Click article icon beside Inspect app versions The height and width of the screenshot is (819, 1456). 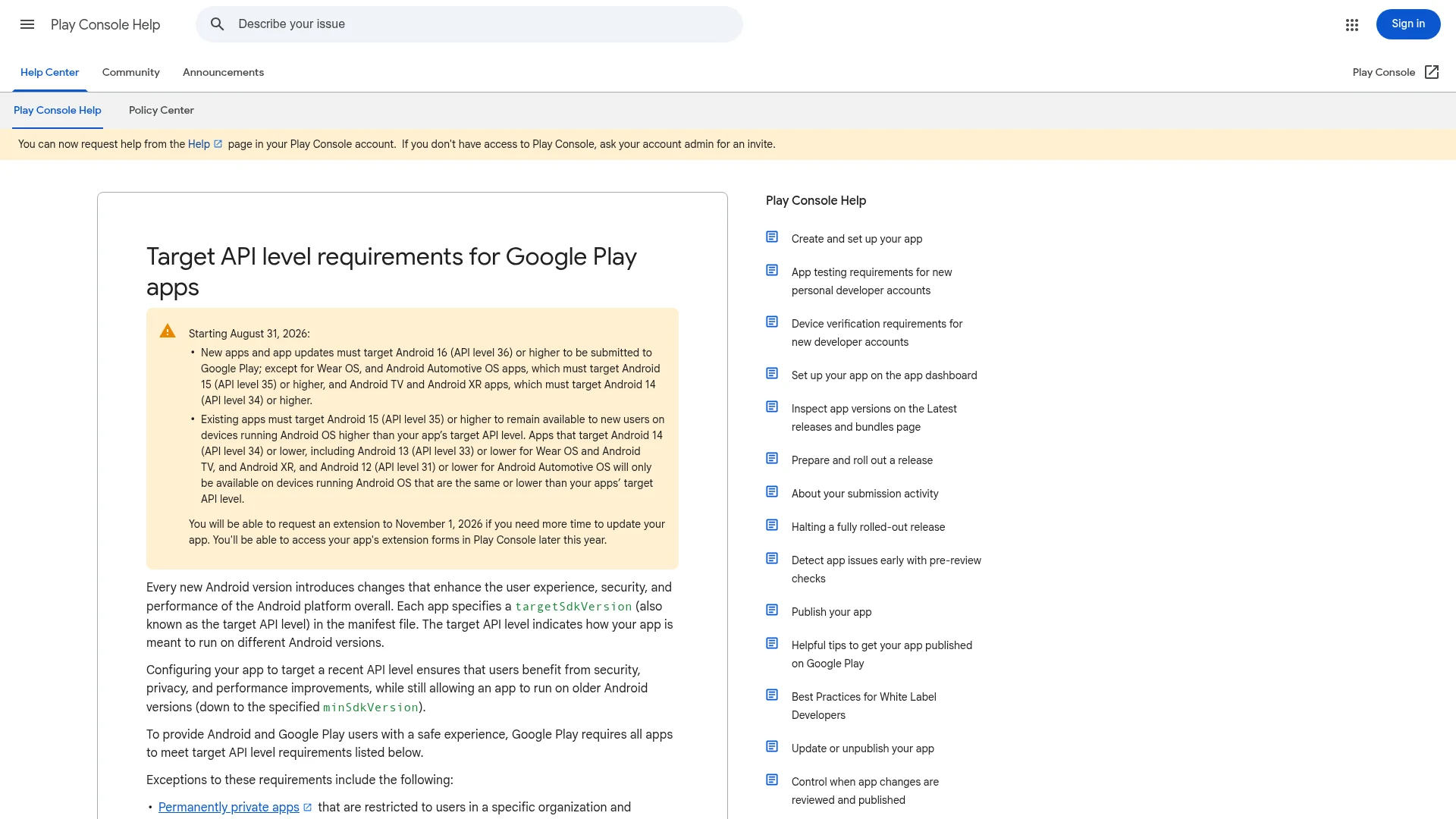coord(772,407)
